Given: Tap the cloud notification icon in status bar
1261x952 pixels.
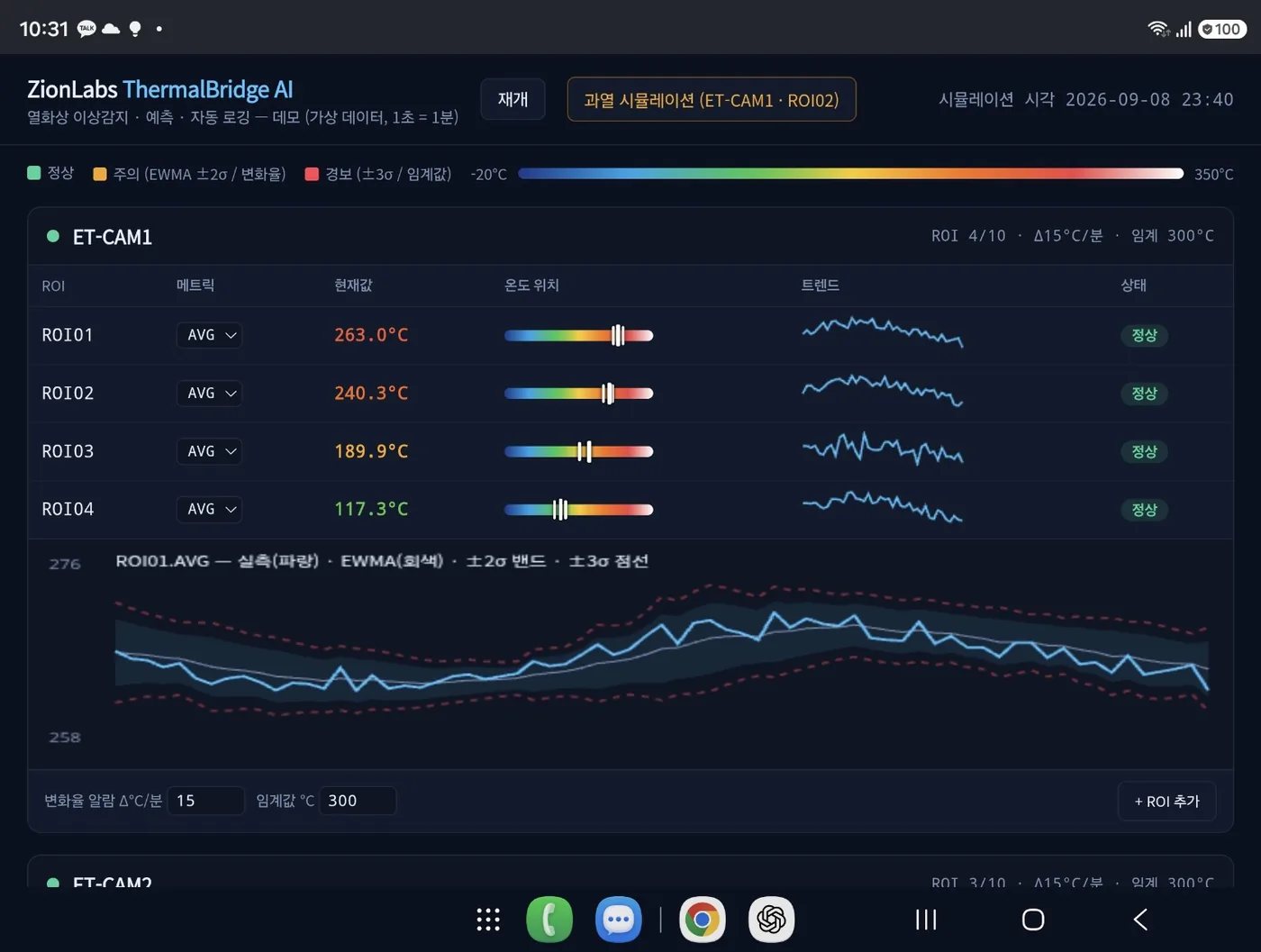Looking at the screenshot, I should coord(111,29).
